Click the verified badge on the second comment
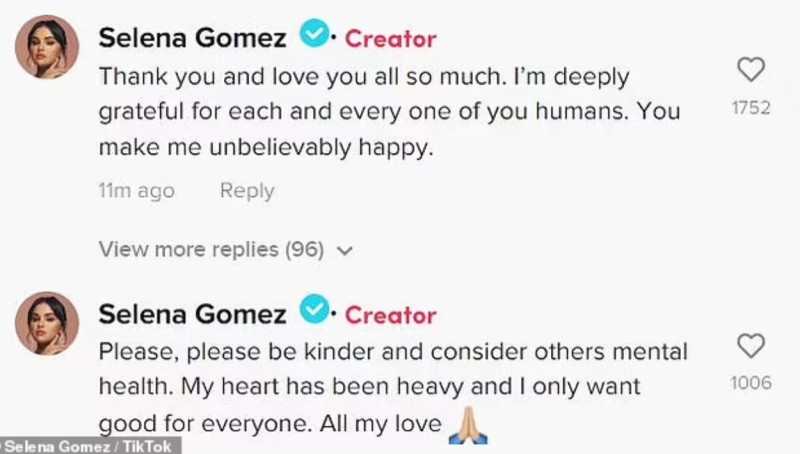Screen dimensions: 800x454 coord(316,312)
